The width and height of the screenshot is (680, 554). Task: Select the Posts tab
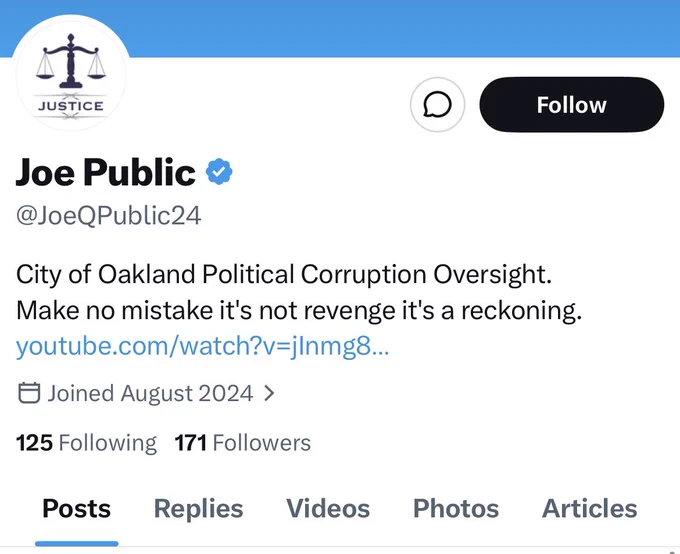point(76,508)
